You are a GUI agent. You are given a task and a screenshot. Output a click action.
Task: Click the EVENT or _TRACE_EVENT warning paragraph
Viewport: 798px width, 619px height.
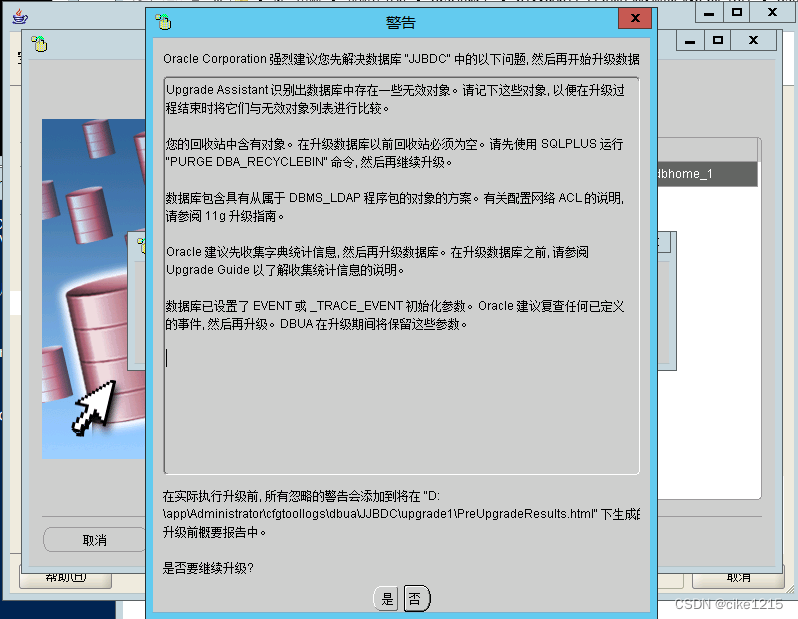(x=395, y=315)
